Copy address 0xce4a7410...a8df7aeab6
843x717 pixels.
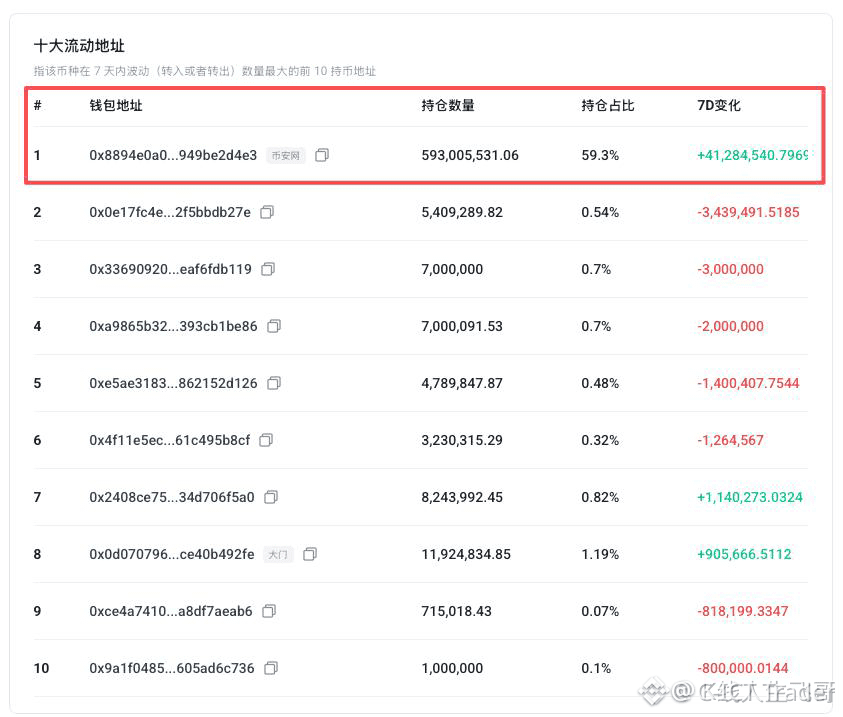(269, 611)
